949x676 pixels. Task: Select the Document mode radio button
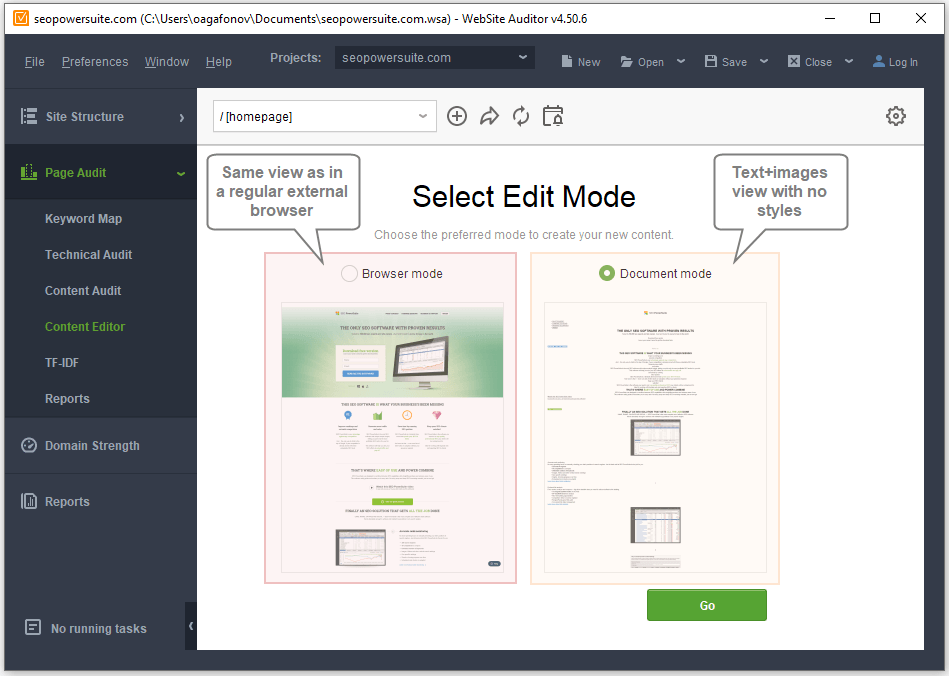coord(606,274)
